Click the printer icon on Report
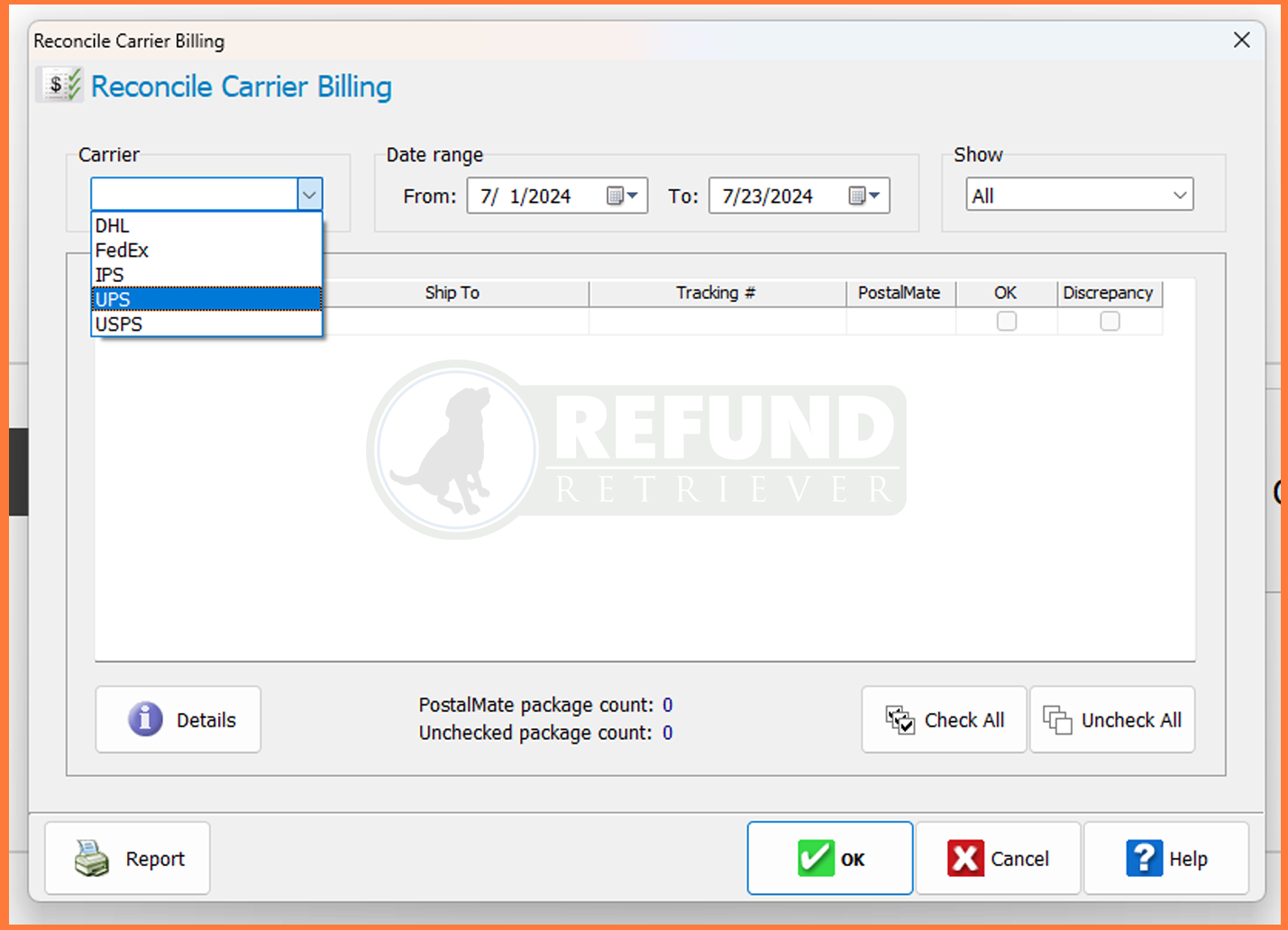The height and width of the screenshot is (930, 1288). 92,858
